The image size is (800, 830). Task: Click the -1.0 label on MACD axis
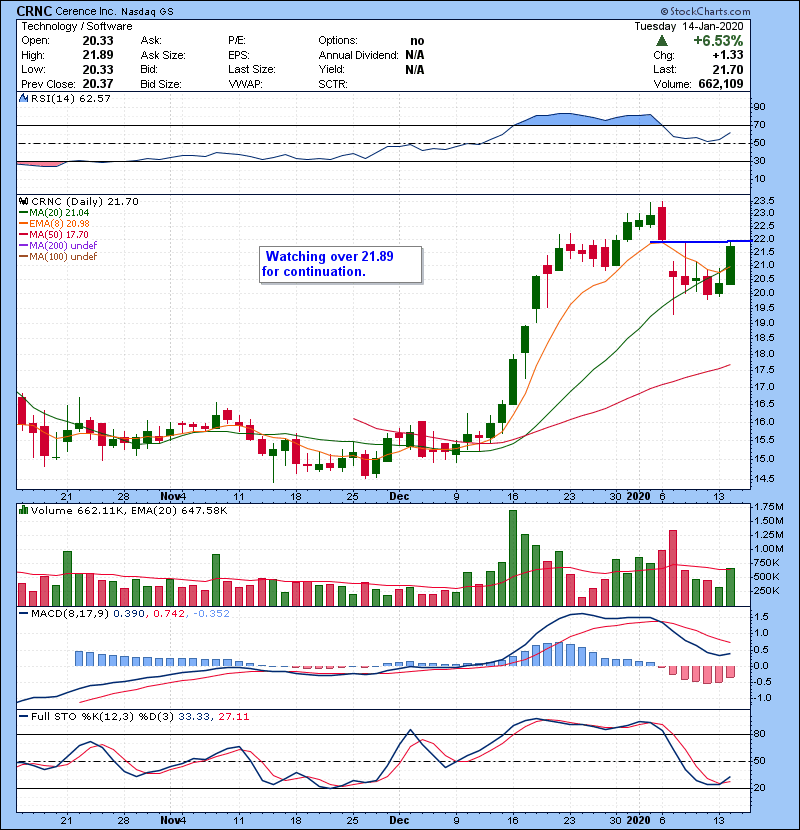[x=762, y=698]
